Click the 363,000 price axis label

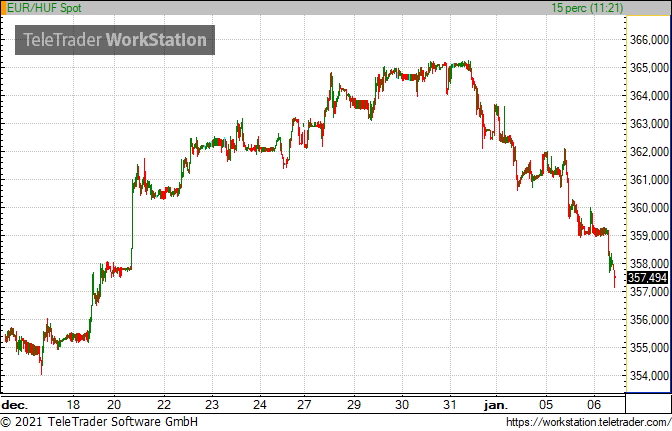(x=649, y=124)
